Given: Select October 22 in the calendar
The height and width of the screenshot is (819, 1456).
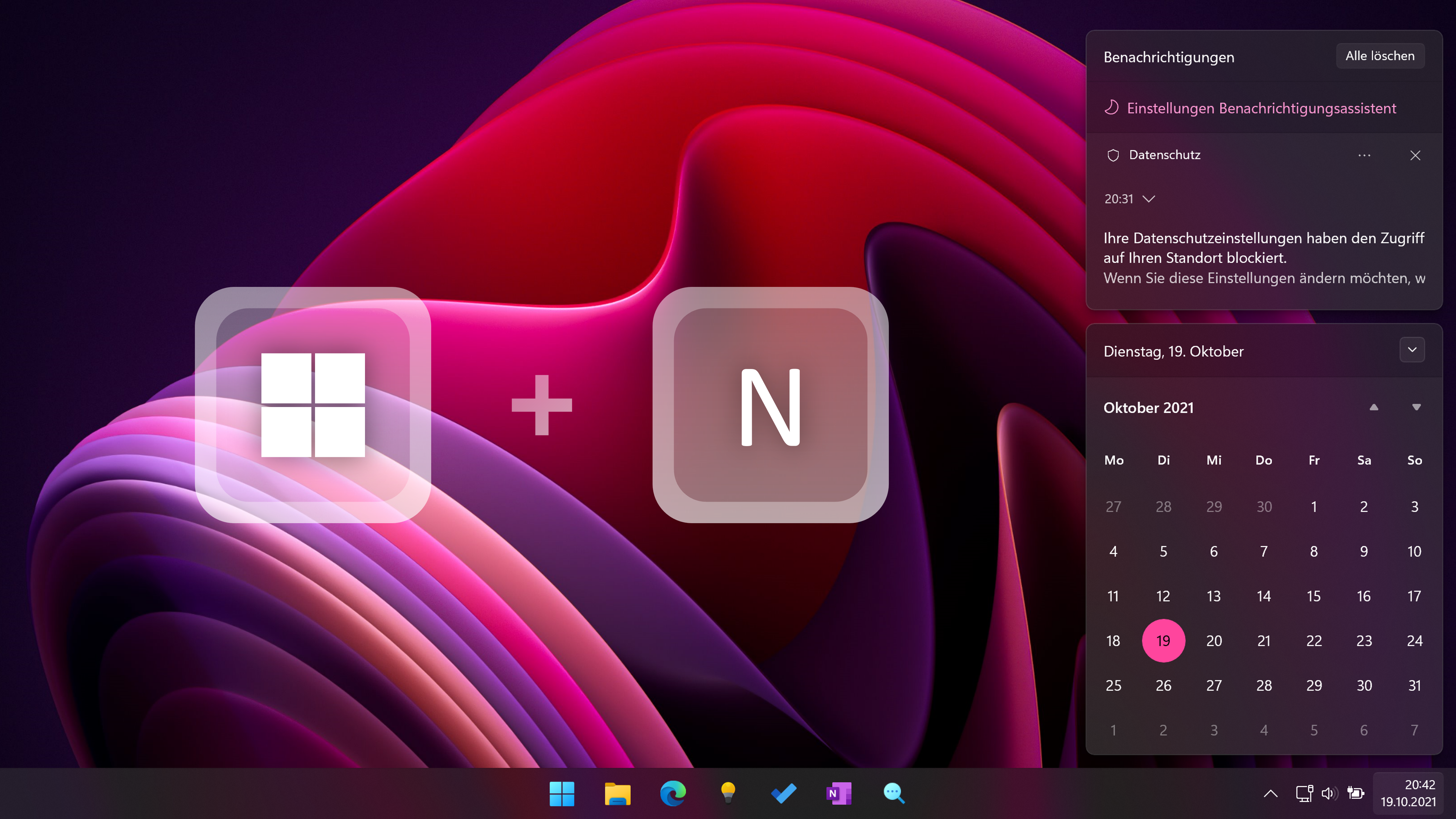Looking at the screenshot, I should (x=1314, y=641).
